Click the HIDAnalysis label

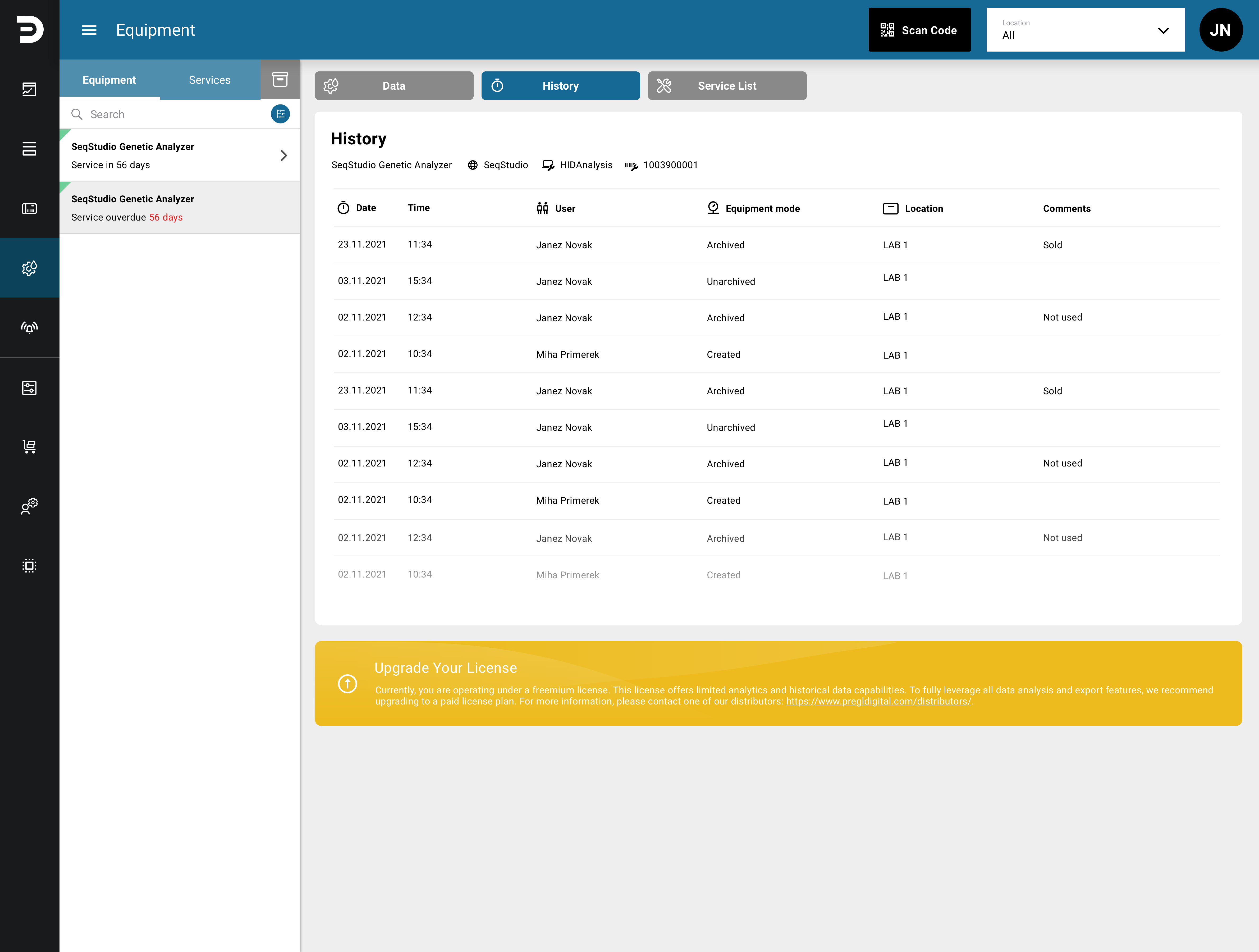(586, 165)
